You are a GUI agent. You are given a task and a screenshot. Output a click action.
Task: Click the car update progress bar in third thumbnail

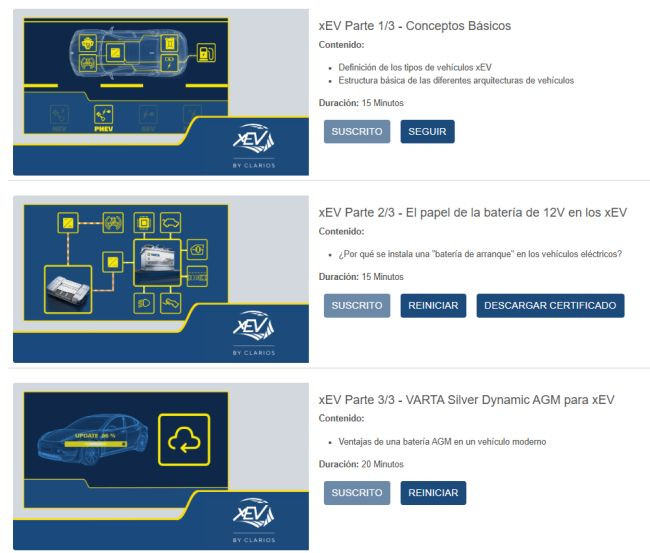point(95,444)
